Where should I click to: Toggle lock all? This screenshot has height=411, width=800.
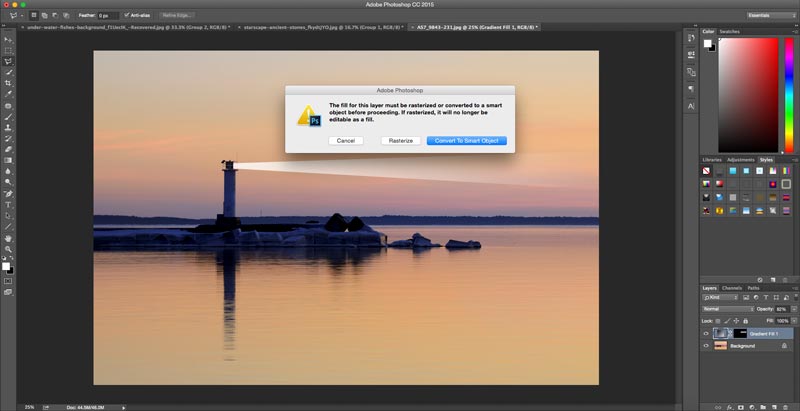point(745,321)
